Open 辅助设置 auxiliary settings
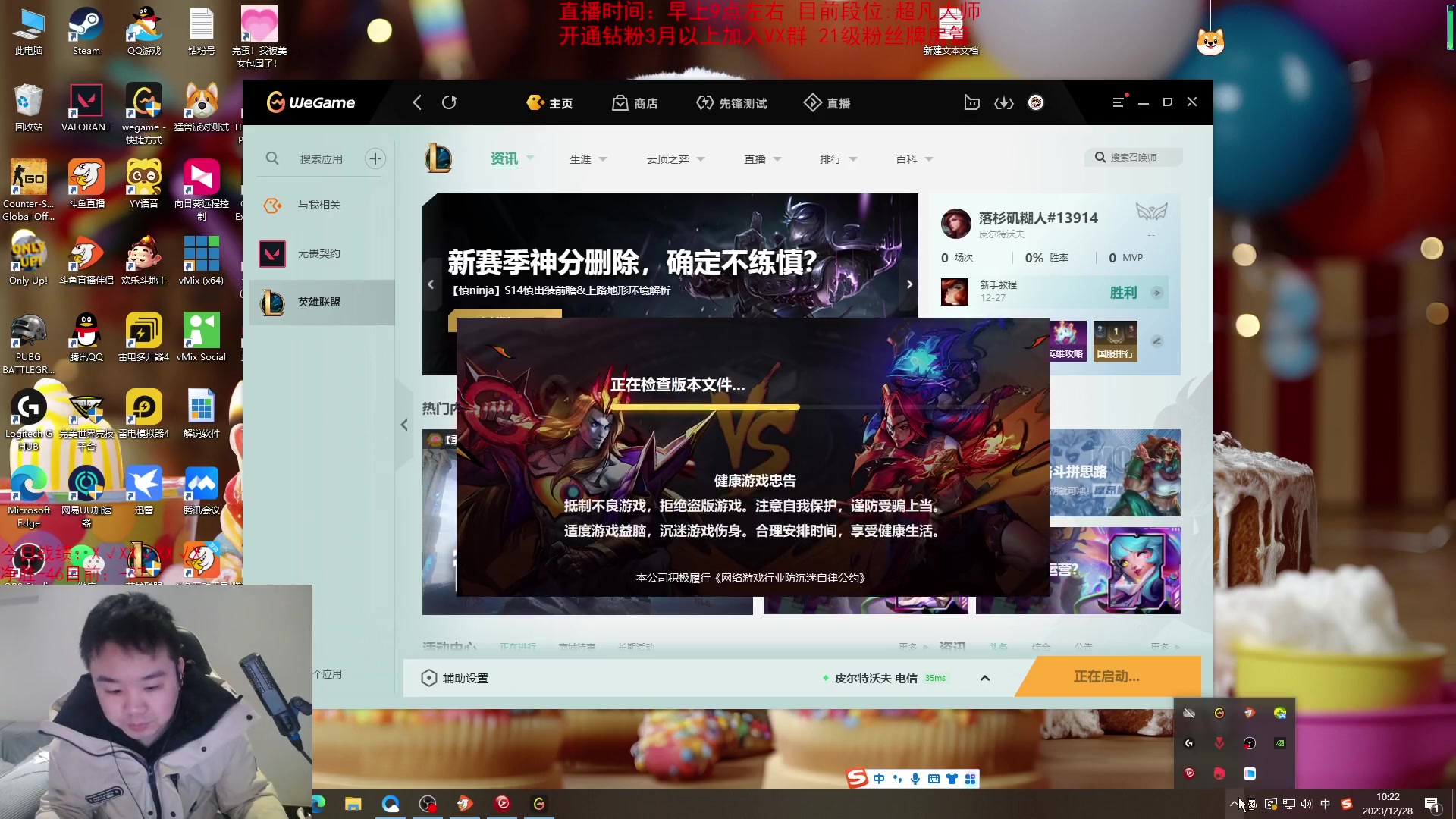This screenshot has height=819, width=1456. (455, 678)
